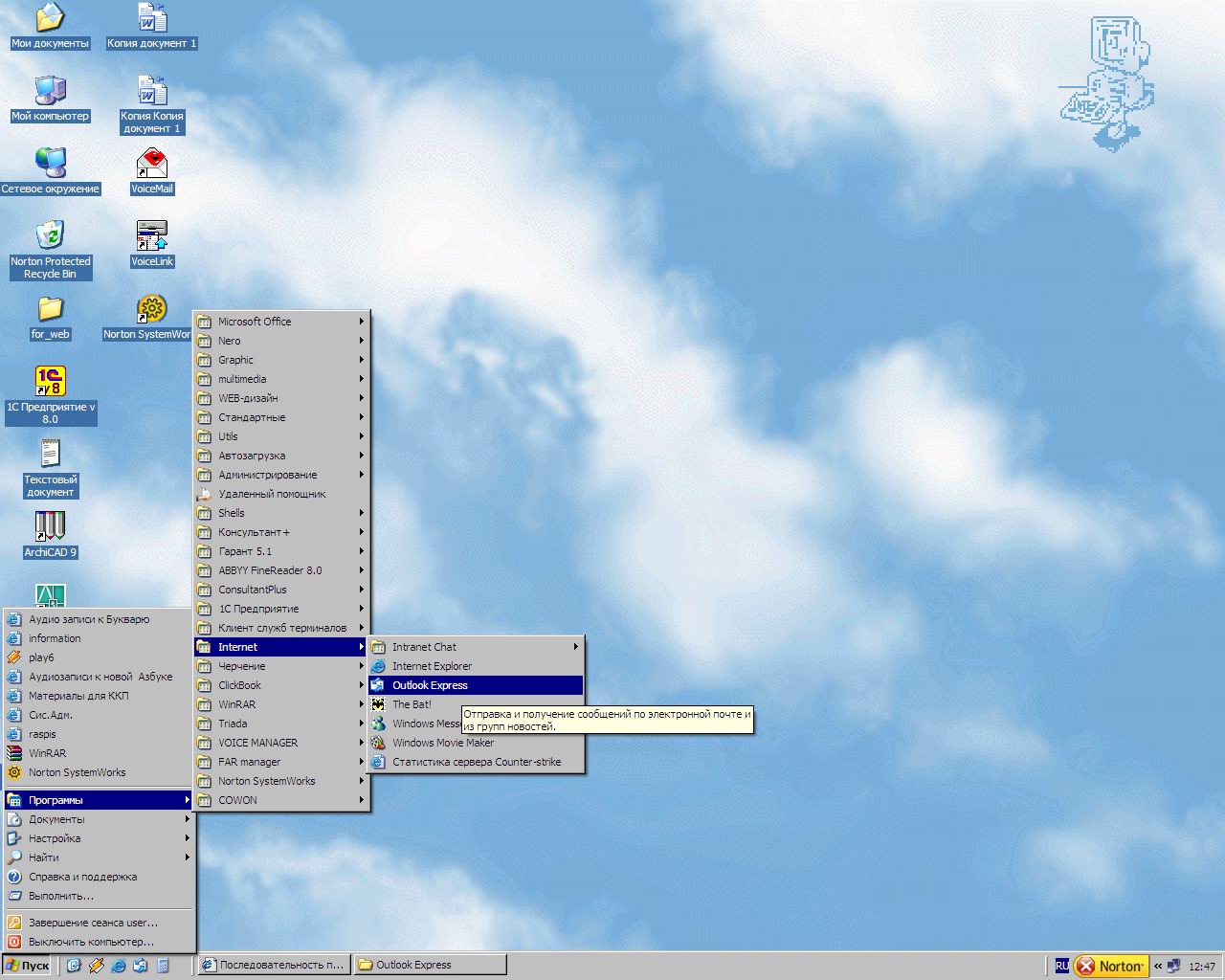Open Материалы для ККП shortcut
This screenshot has width=1225, height=980.
(100, 696)
